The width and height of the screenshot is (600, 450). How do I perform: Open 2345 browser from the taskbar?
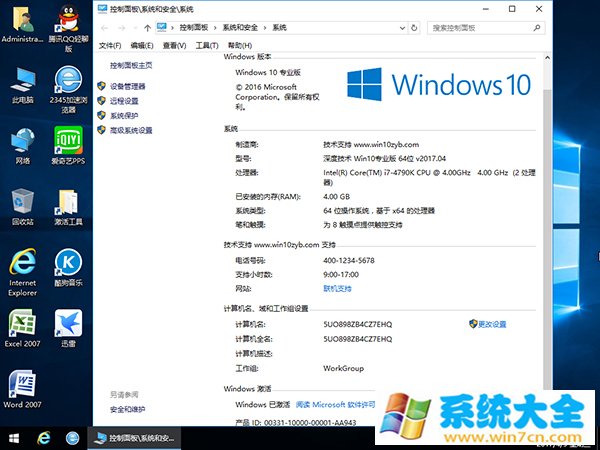72,438
